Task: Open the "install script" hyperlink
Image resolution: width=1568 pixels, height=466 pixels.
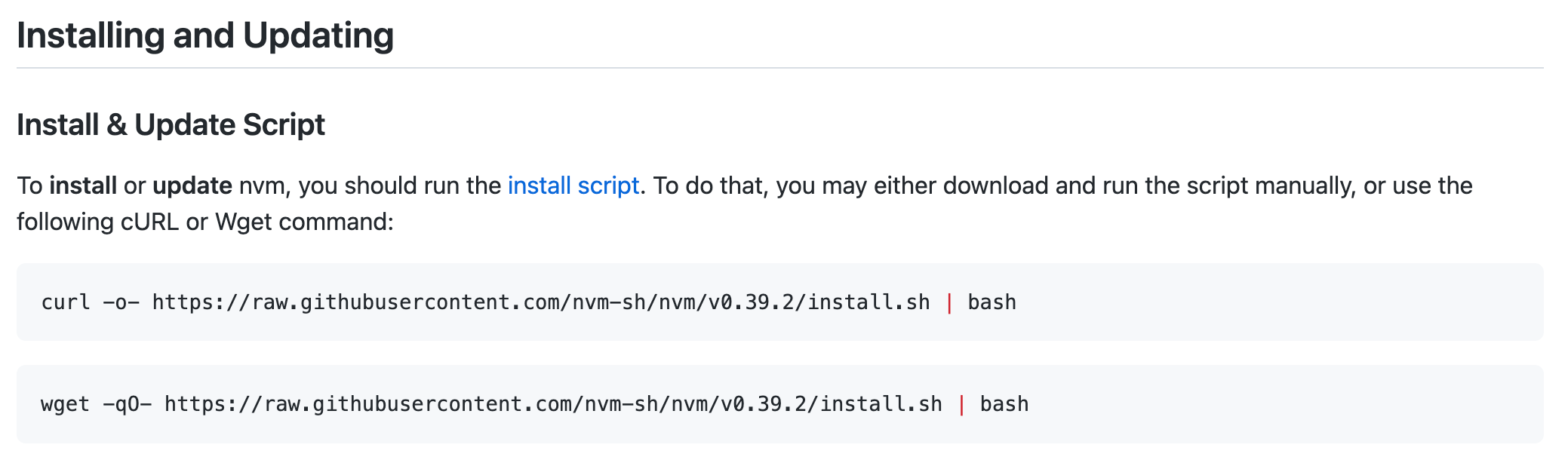Action: pyautogui.click(x=573, y=186)
